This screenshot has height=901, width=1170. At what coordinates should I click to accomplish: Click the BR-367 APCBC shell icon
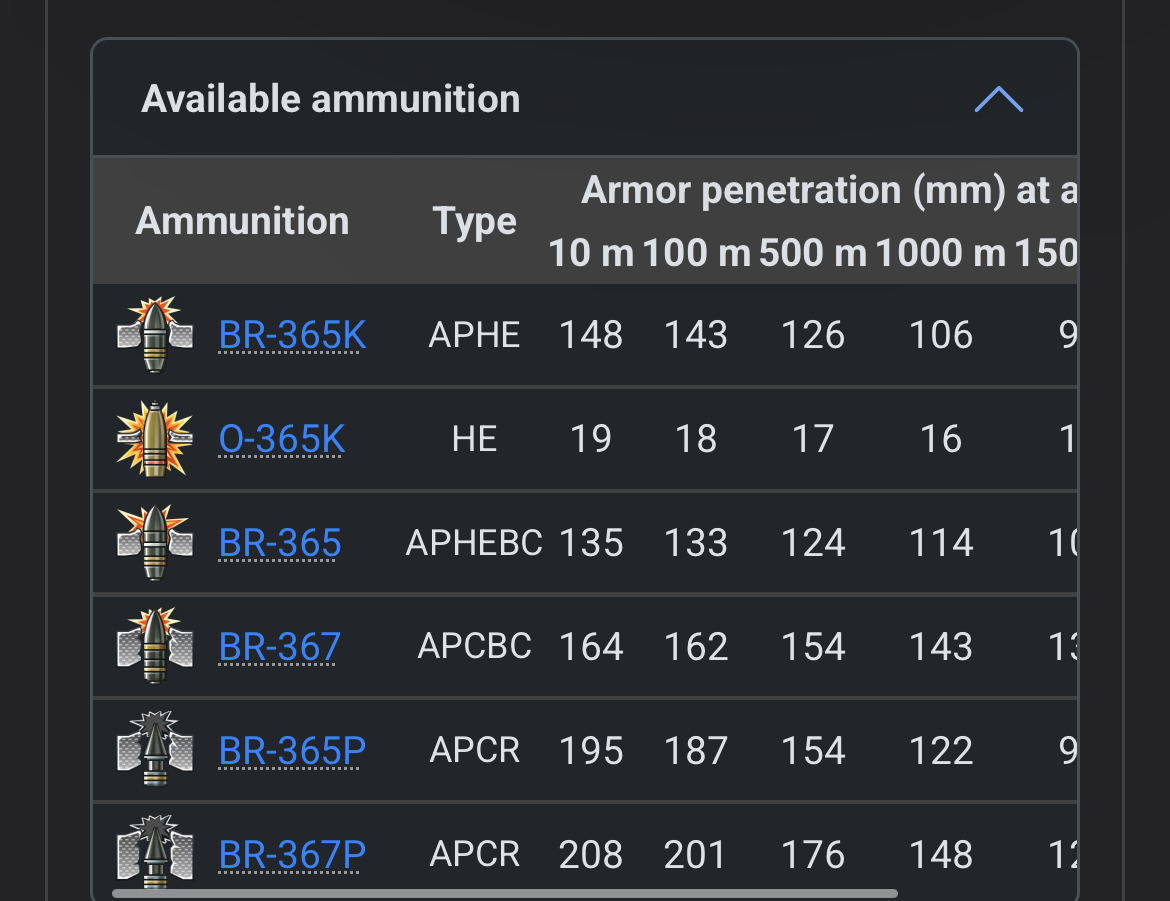click(154, 647)
